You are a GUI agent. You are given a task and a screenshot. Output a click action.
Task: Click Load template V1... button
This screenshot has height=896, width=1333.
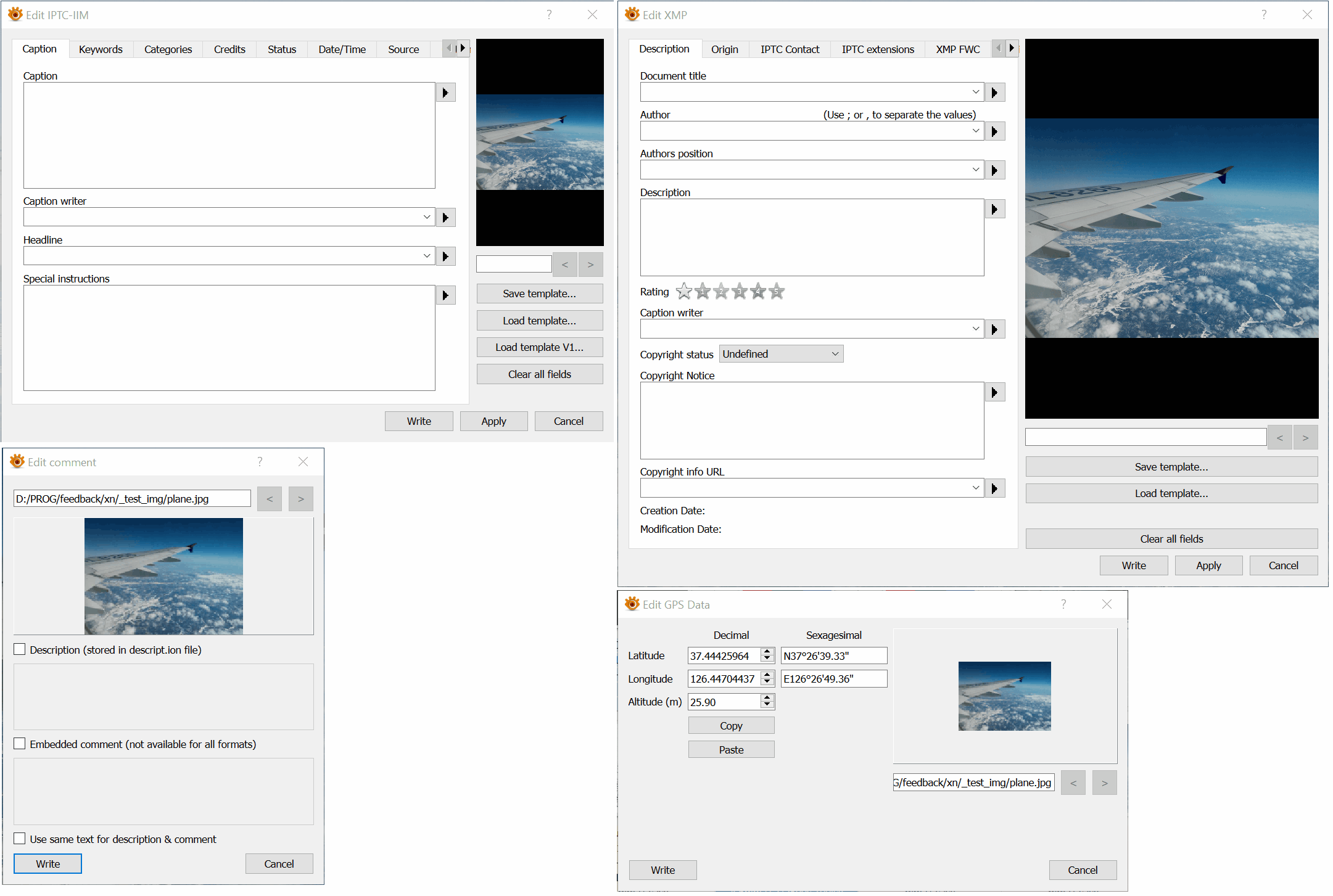[539, 347]
